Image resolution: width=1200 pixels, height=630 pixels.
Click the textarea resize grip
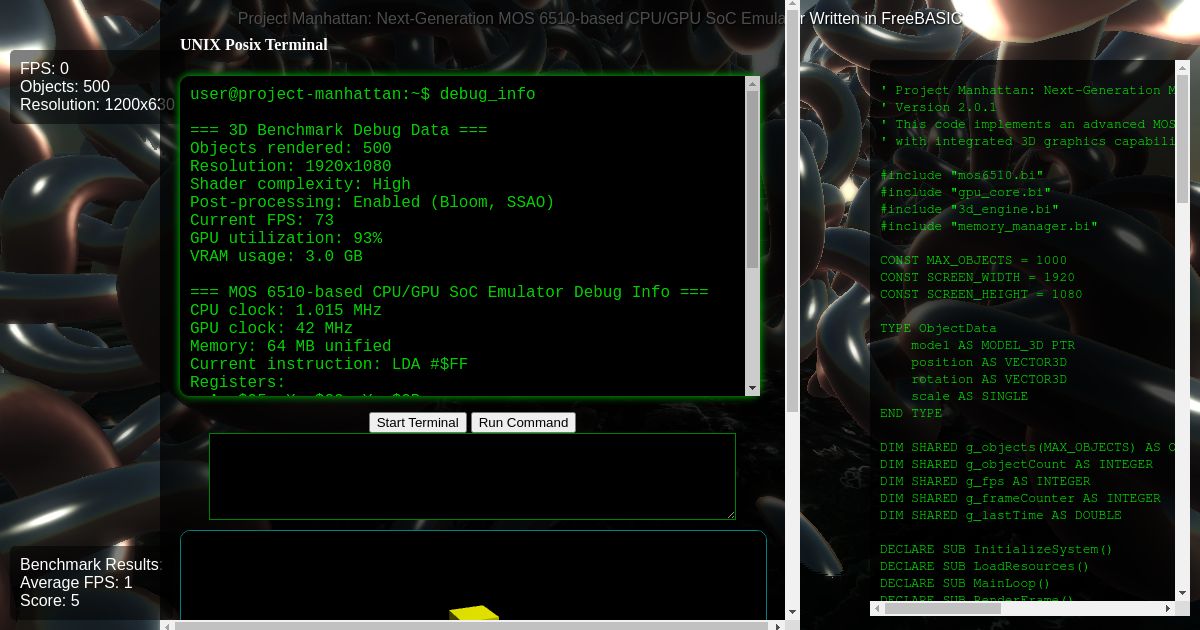[x=731, y=514]
